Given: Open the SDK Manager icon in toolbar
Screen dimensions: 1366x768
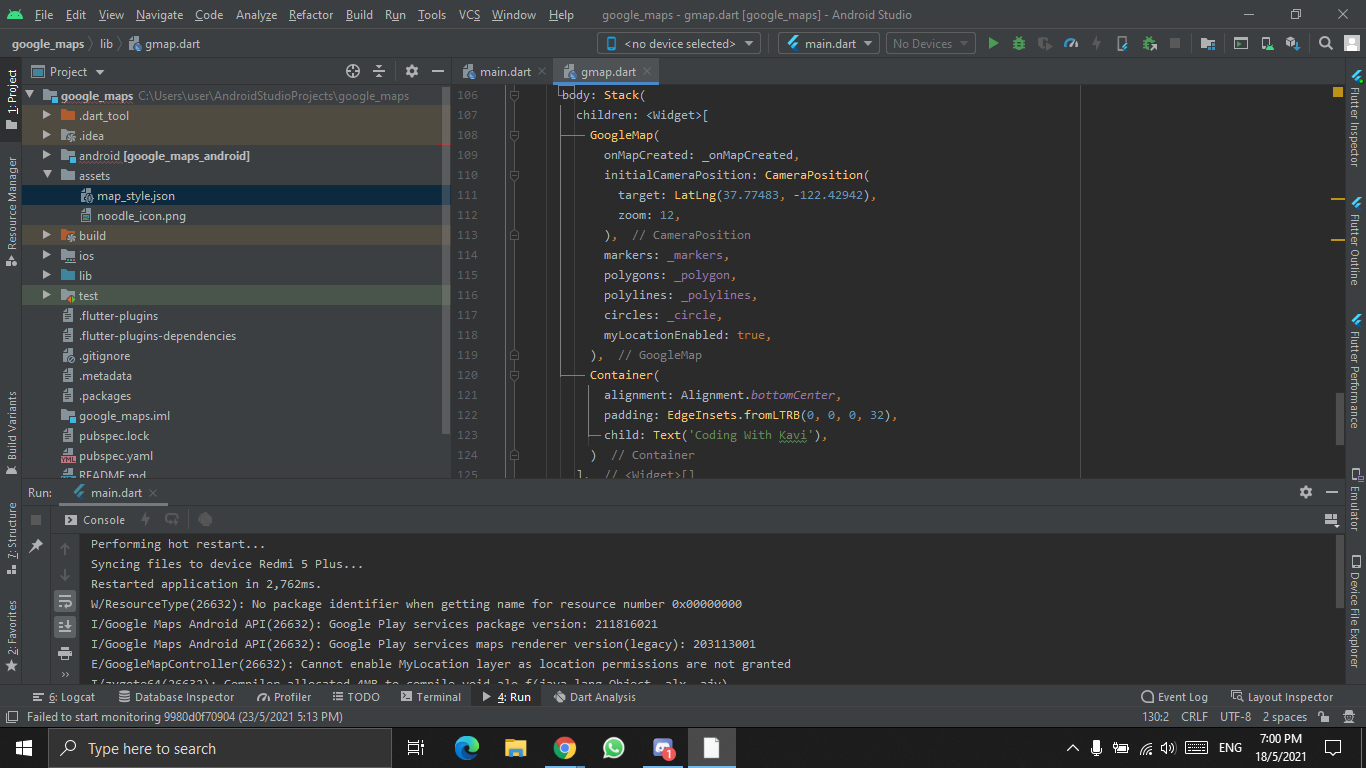Looking at the screenshot, I should (1293, 43).
